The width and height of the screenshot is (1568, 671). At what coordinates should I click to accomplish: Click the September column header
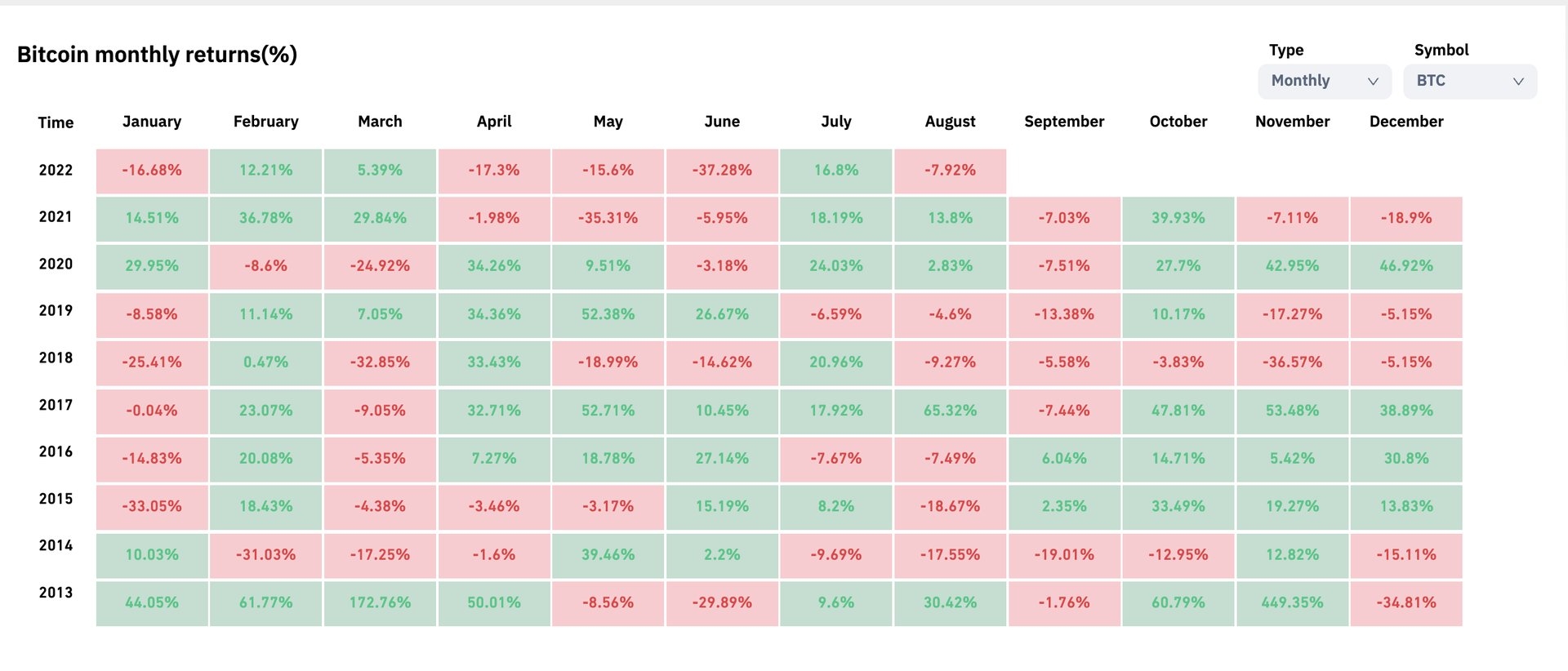tap(1064, 122)
